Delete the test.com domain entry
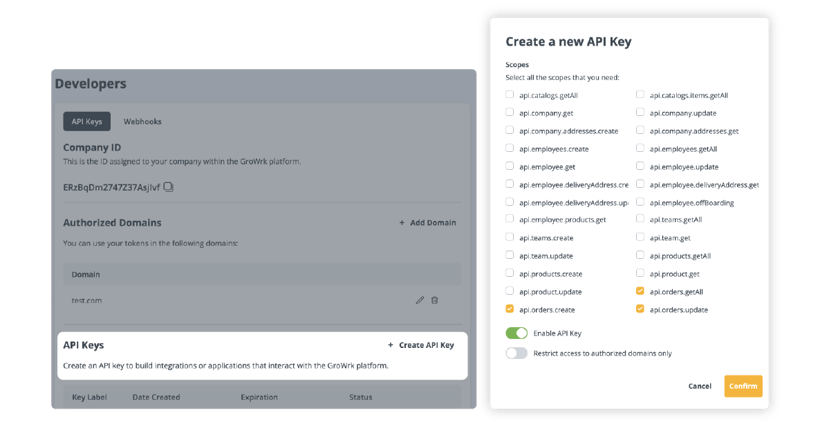Viewport: 820px width, 428px height. (435, 300)
